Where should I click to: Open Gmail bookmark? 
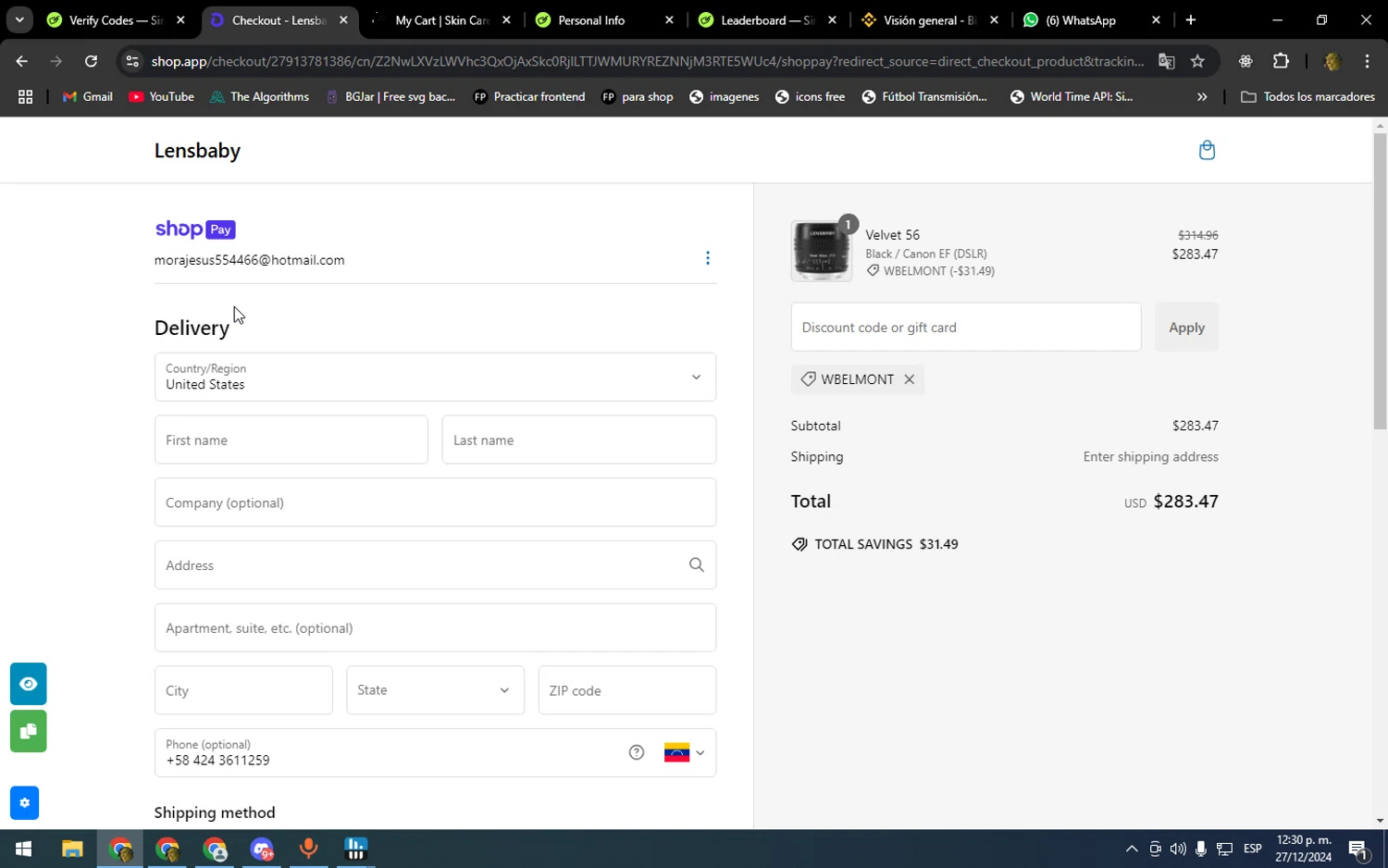(x=87, y=96)
